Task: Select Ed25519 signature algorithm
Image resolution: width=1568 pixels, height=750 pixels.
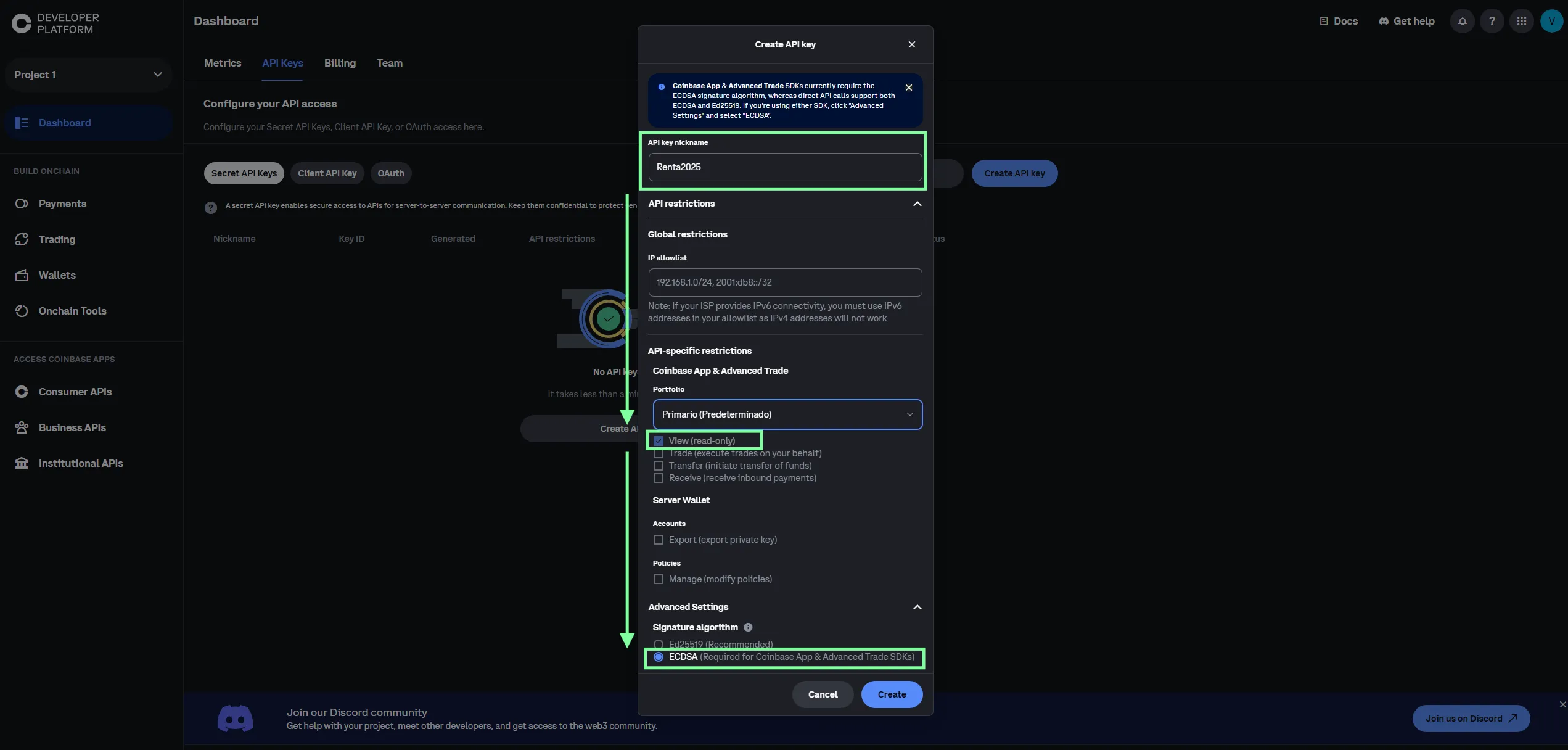Action: coord(659,645)
